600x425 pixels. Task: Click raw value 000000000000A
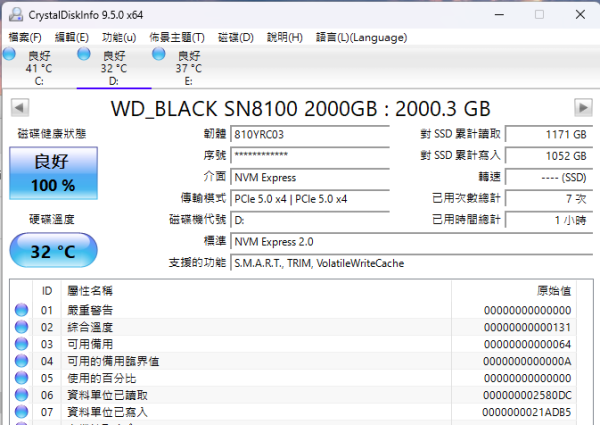point(527,361)
